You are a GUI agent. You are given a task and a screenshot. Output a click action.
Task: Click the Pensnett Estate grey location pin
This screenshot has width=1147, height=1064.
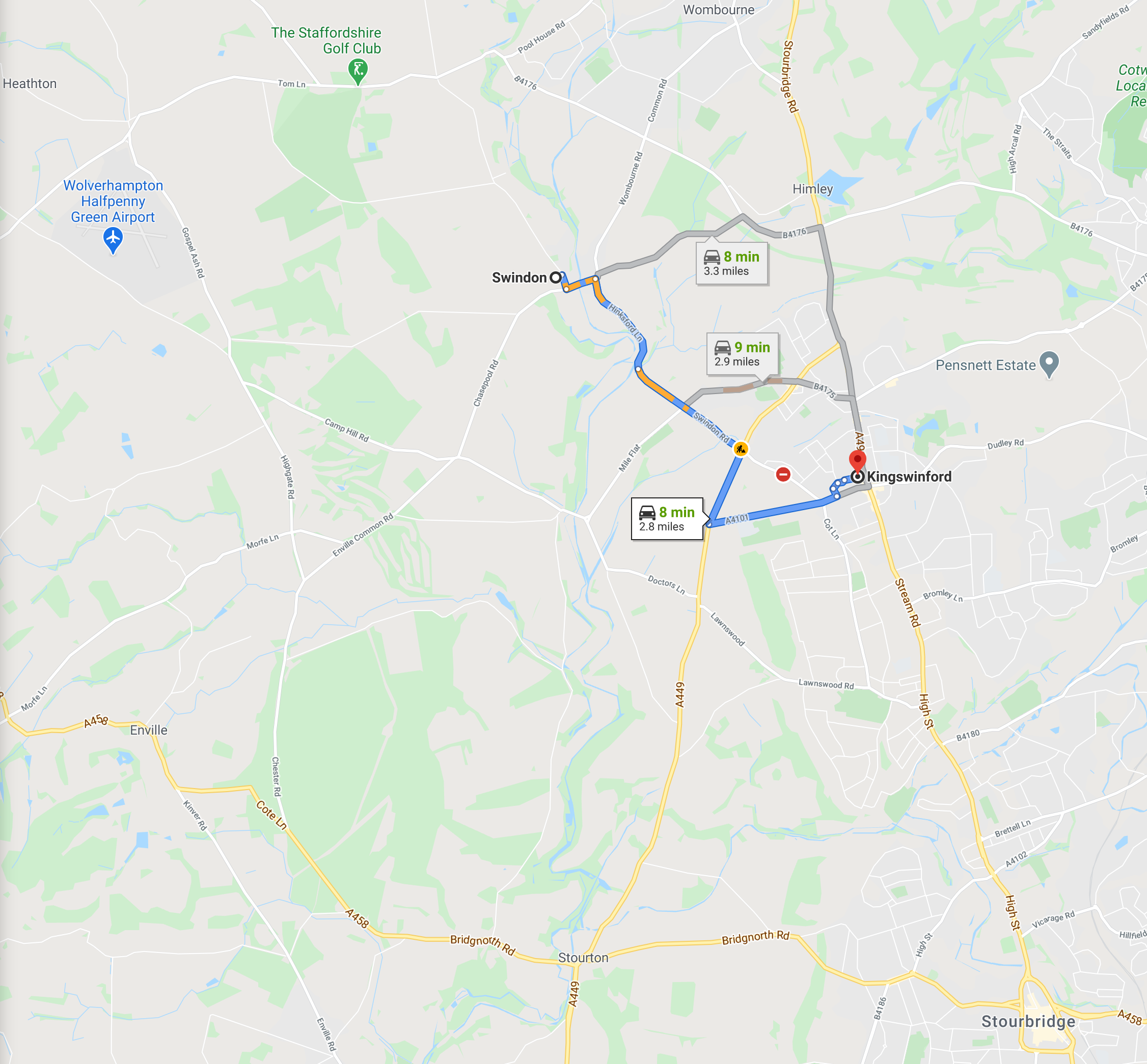tap(1049, 365)
